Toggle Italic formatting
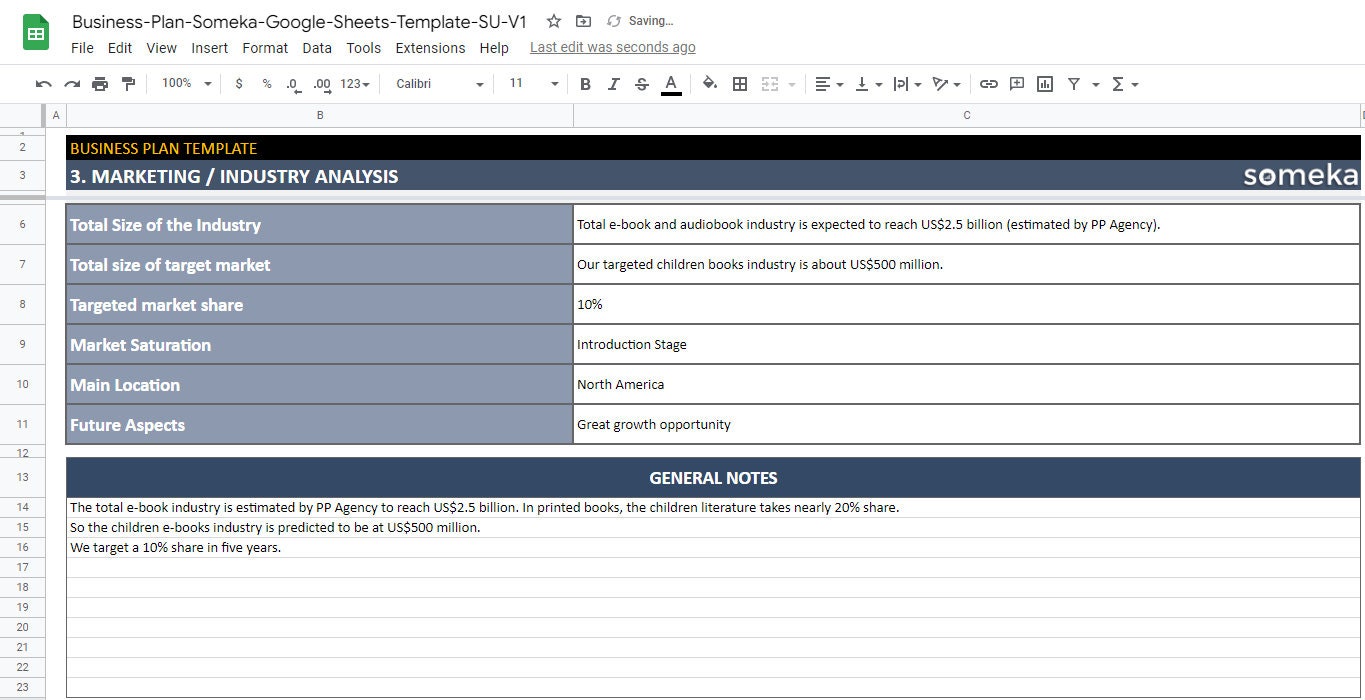 click(614, 84)
